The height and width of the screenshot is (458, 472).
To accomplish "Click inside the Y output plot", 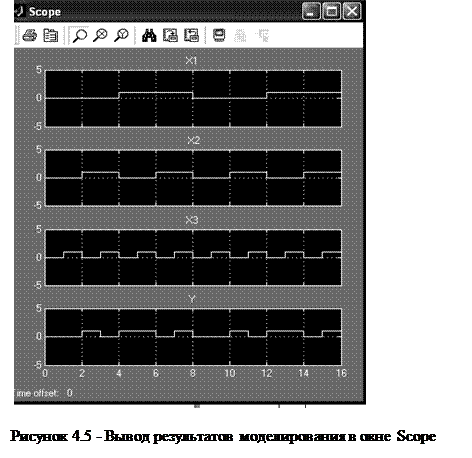I will 193,337.
